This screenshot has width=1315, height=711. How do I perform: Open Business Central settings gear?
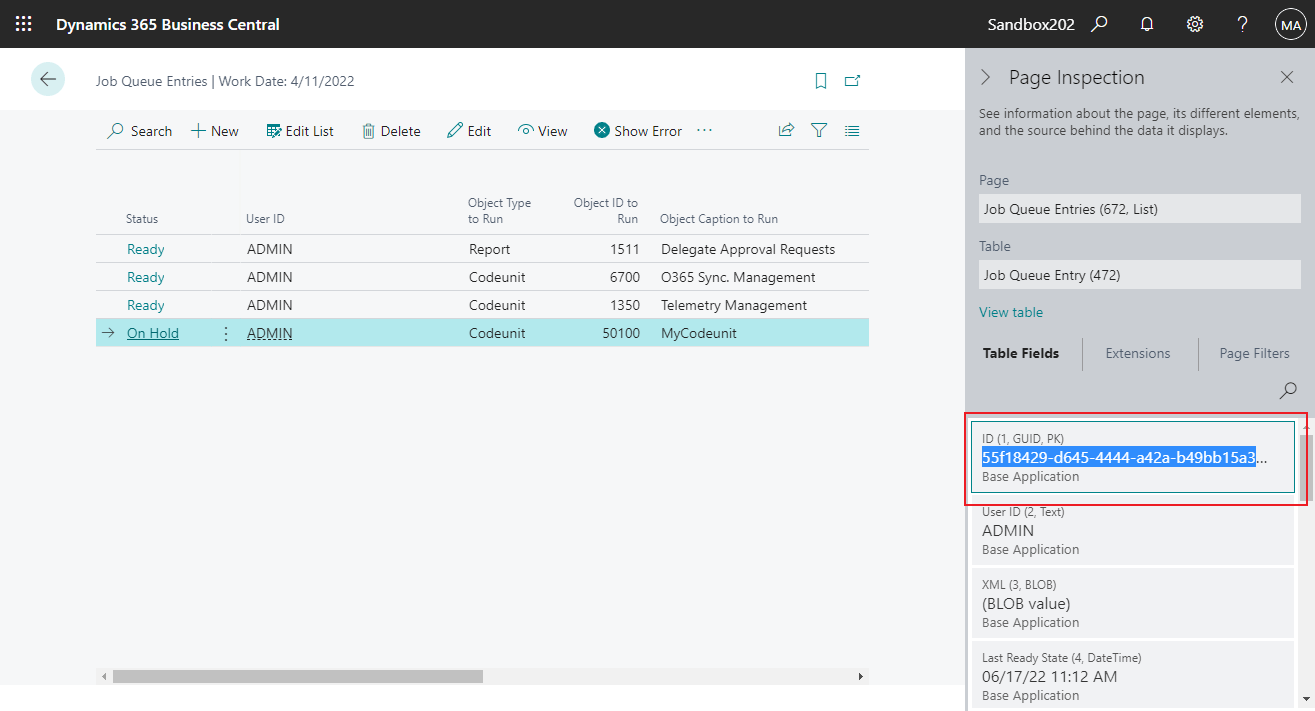click(x=1194, y=23)
